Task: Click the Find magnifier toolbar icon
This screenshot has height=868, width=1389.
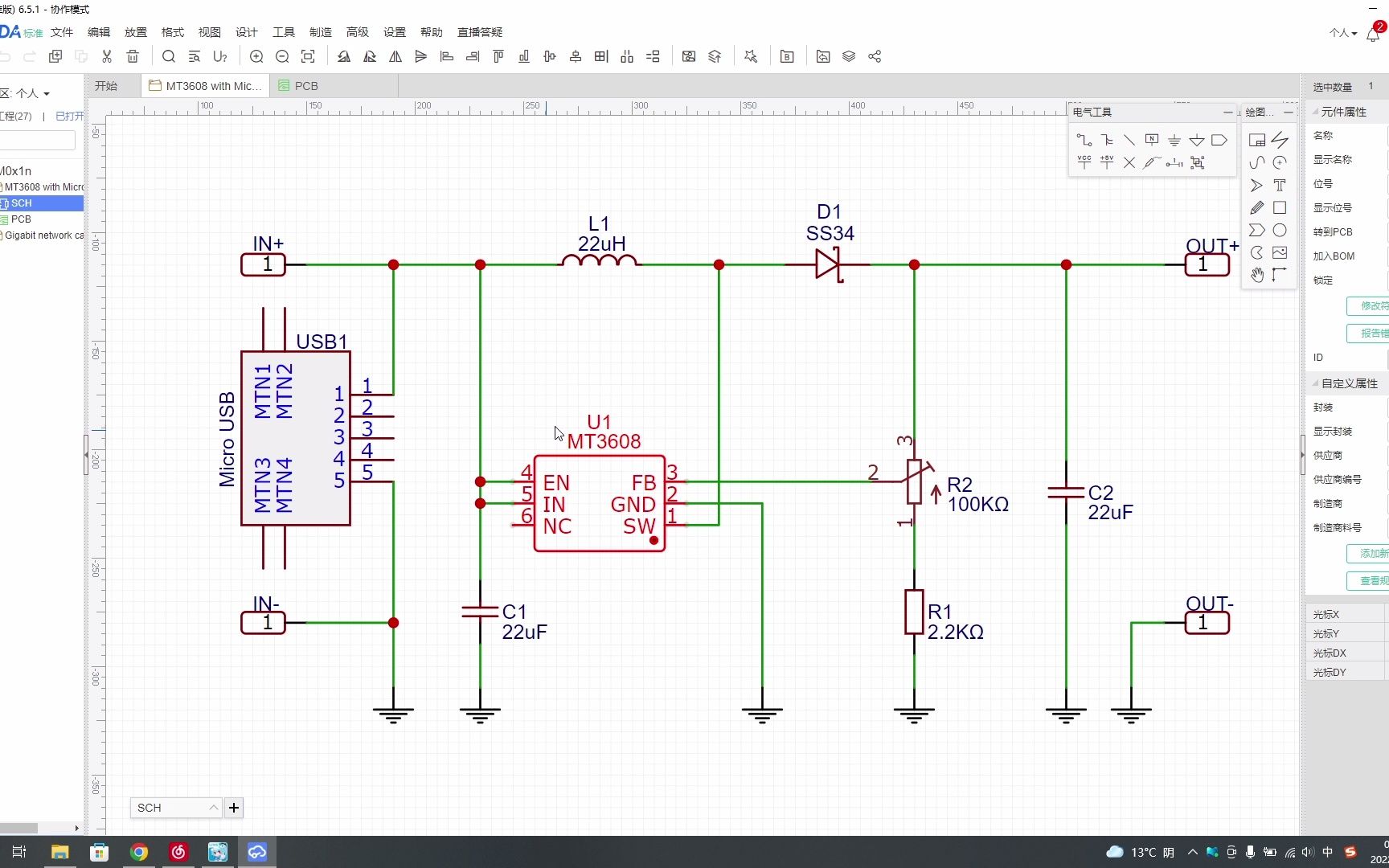Action: tap(169, 56)
